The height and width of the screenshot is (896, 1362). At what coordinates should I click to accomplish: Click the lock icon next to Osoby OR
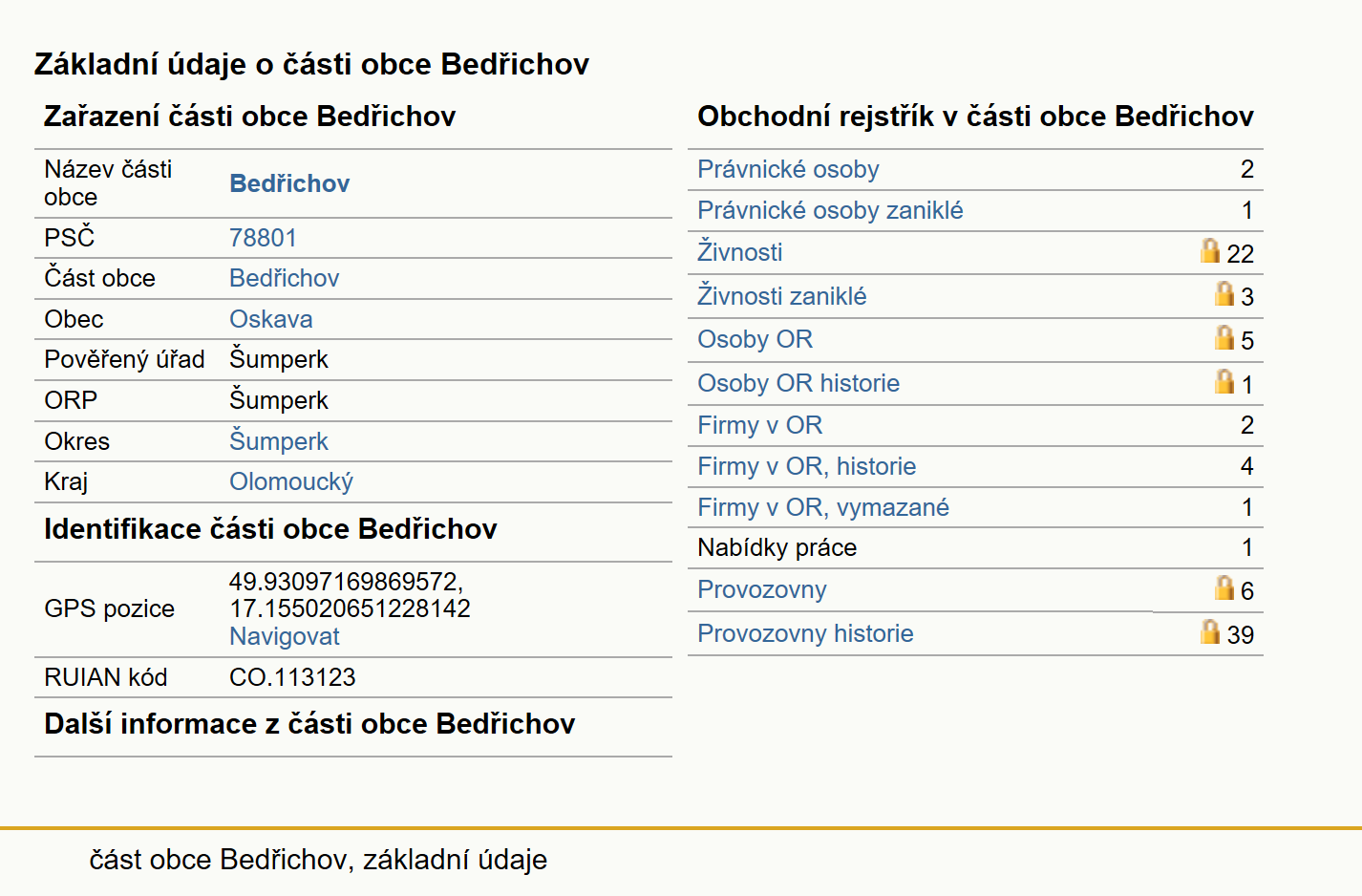coord(1224,337)
